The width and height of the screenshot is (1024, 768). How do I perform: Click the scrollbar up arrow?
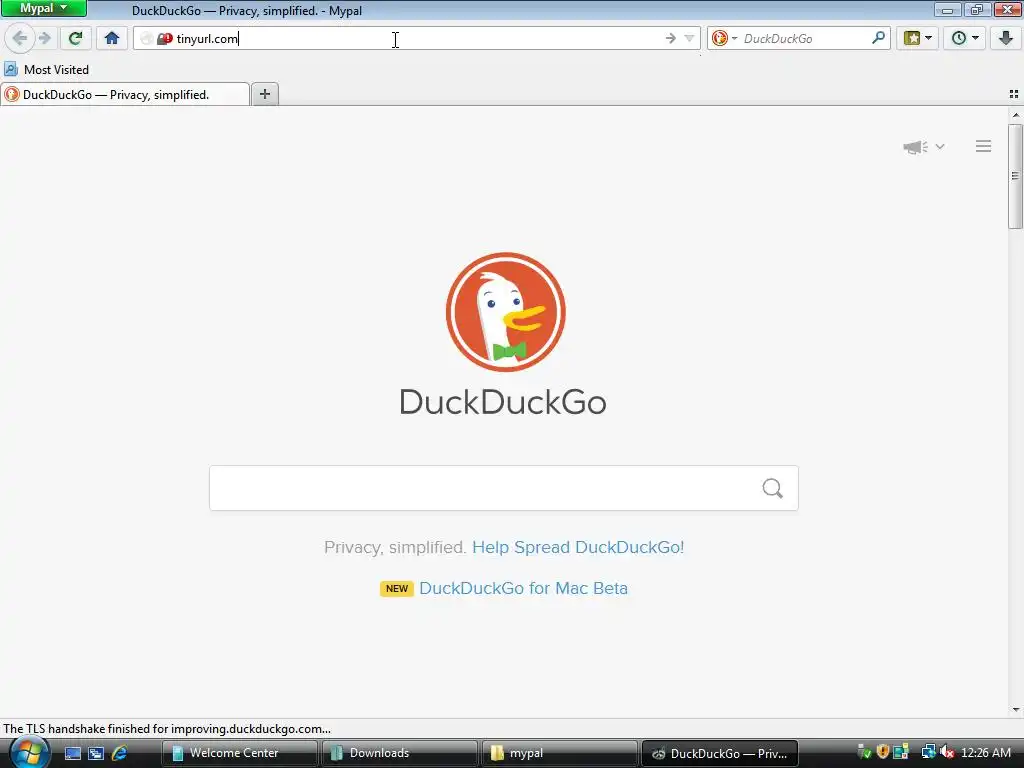pyautogui.click(x=1016, y=116)
